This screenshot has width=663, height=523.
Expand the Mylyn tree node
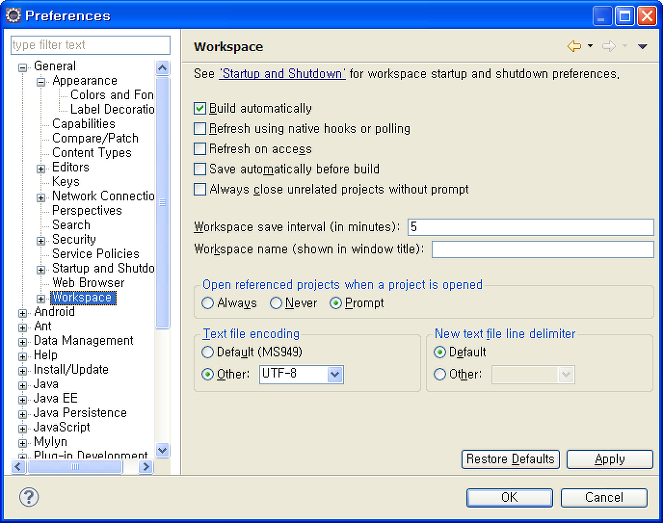[23, 443]
